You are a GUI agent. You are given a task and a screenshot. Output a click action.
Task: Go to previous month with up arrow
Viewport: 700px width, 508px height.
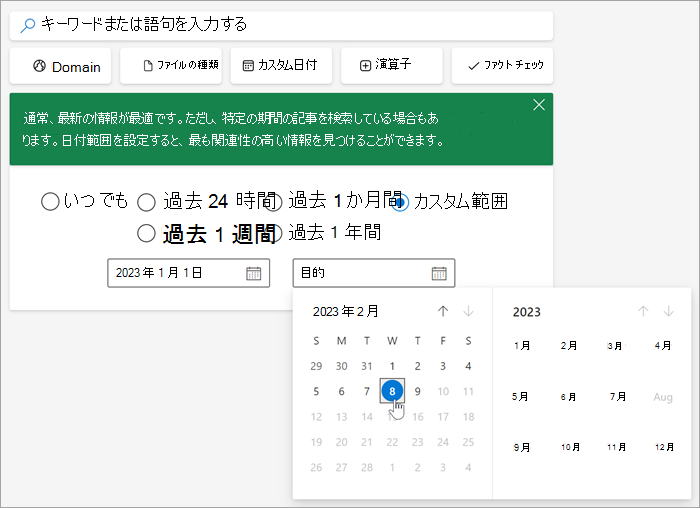[443, 311]
